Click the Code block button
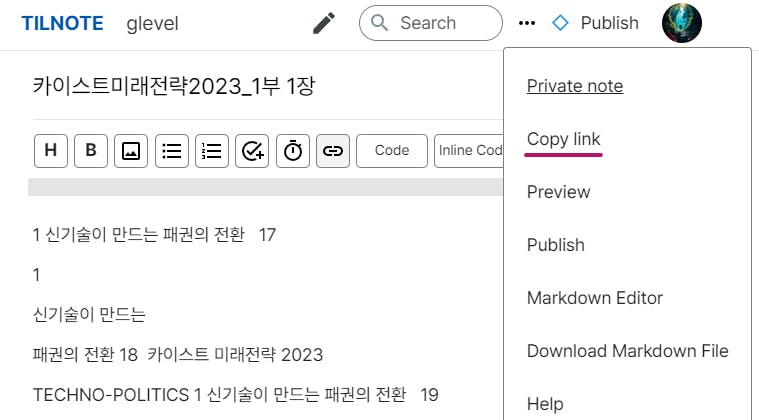 [x=392, y=151]
